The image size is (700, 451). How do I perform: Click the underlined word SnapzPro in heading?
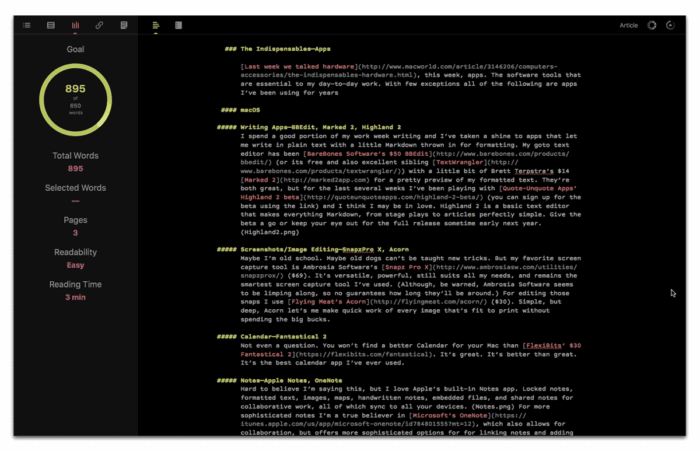358,250
